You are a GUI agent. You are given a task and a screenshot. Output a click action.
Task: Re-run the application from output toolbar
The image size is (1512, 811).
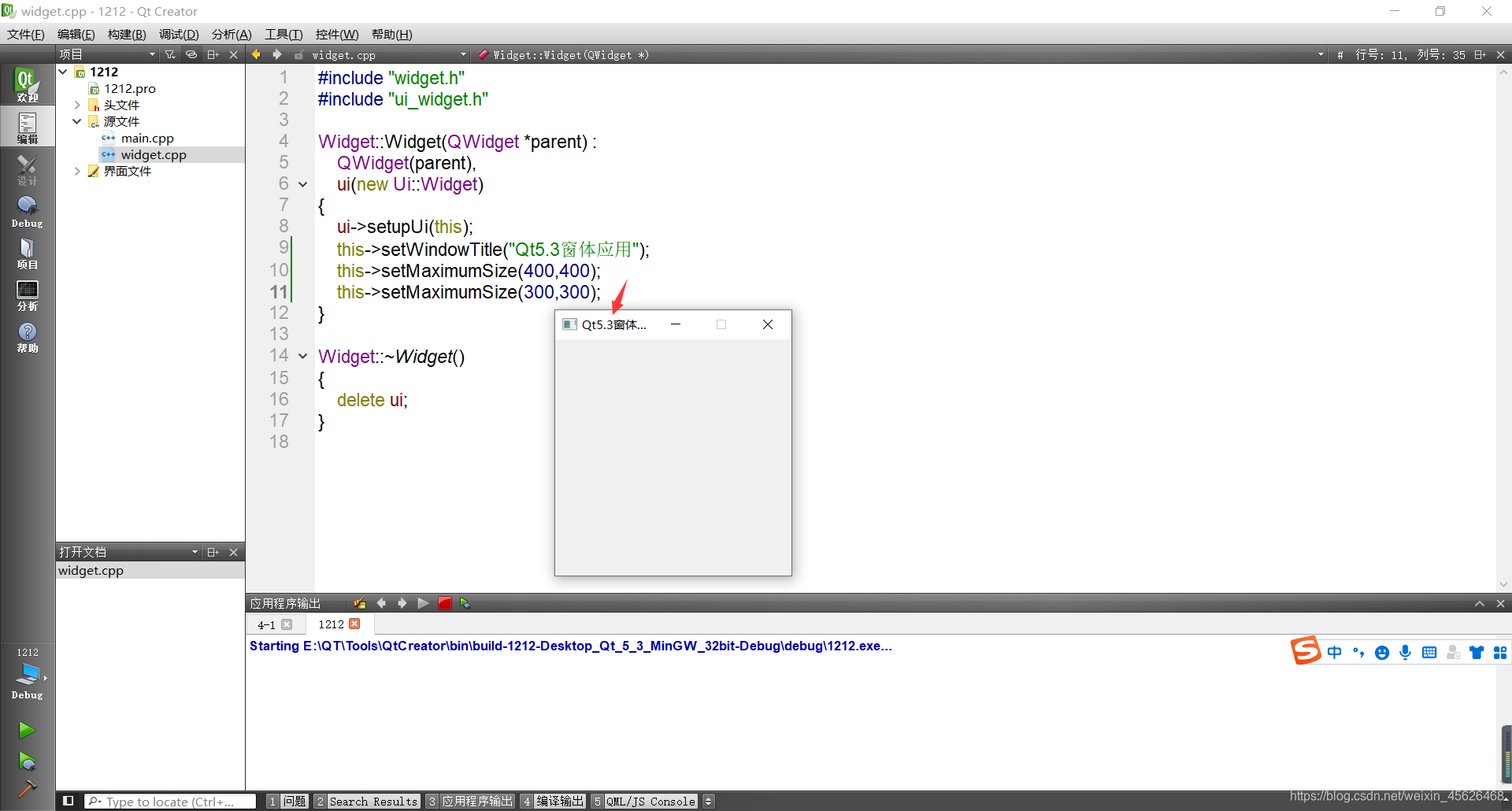pyautogui.click(x=424, y=603)
